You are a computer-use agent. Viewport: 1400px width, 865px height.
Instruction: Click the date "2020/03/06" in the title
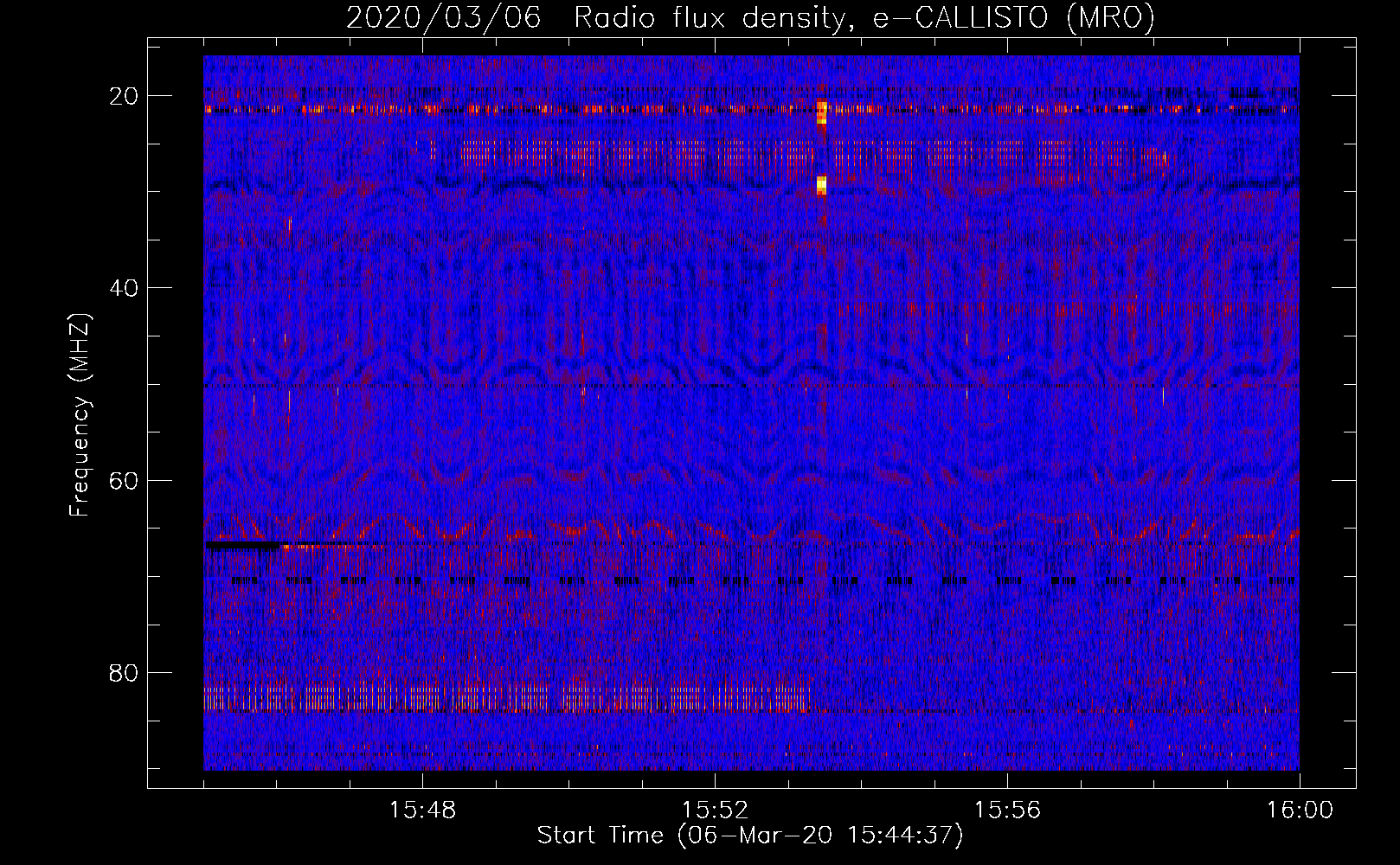click(x=444, y=17)
